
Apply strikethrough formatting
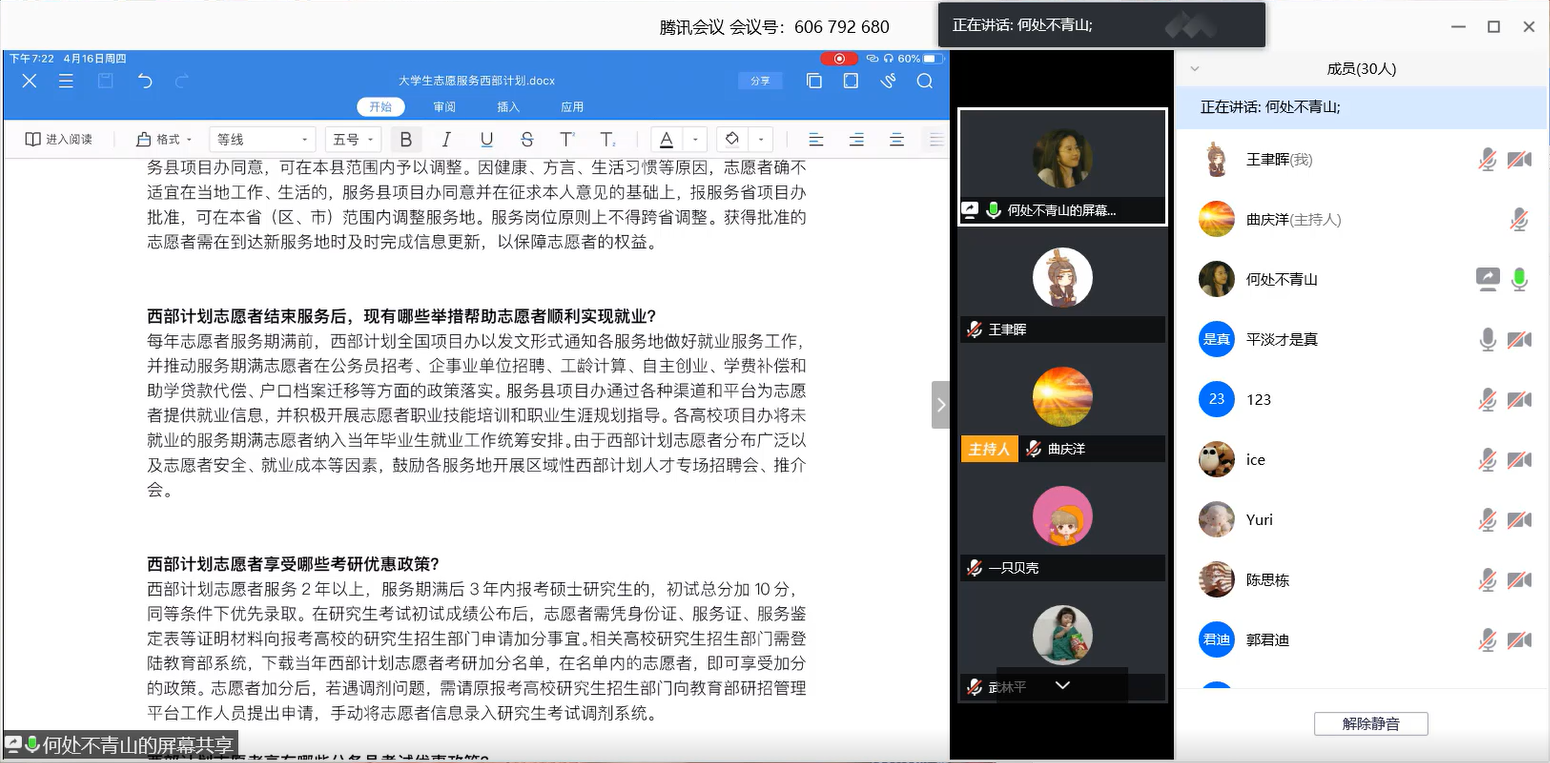pyautogui.click(x=527, y=140)
